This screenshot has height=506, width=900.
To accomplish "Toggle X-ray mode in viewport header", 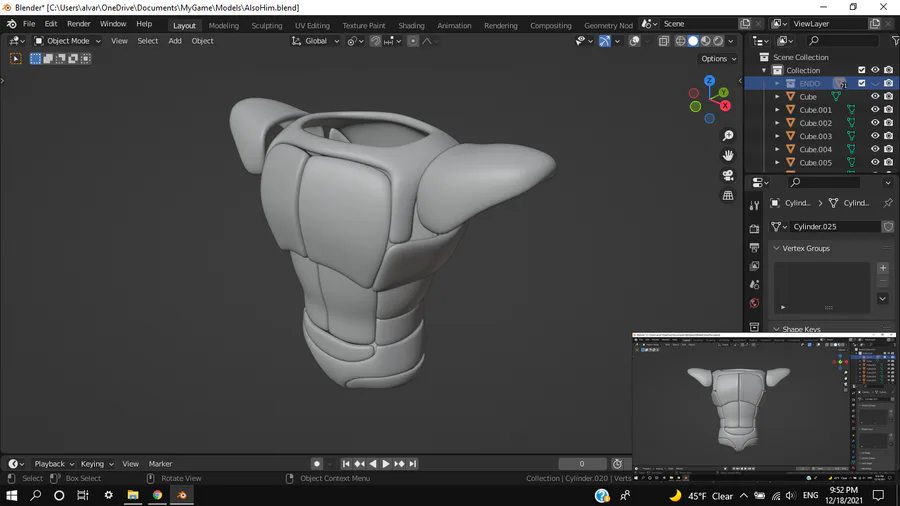I will coord(664,41).
